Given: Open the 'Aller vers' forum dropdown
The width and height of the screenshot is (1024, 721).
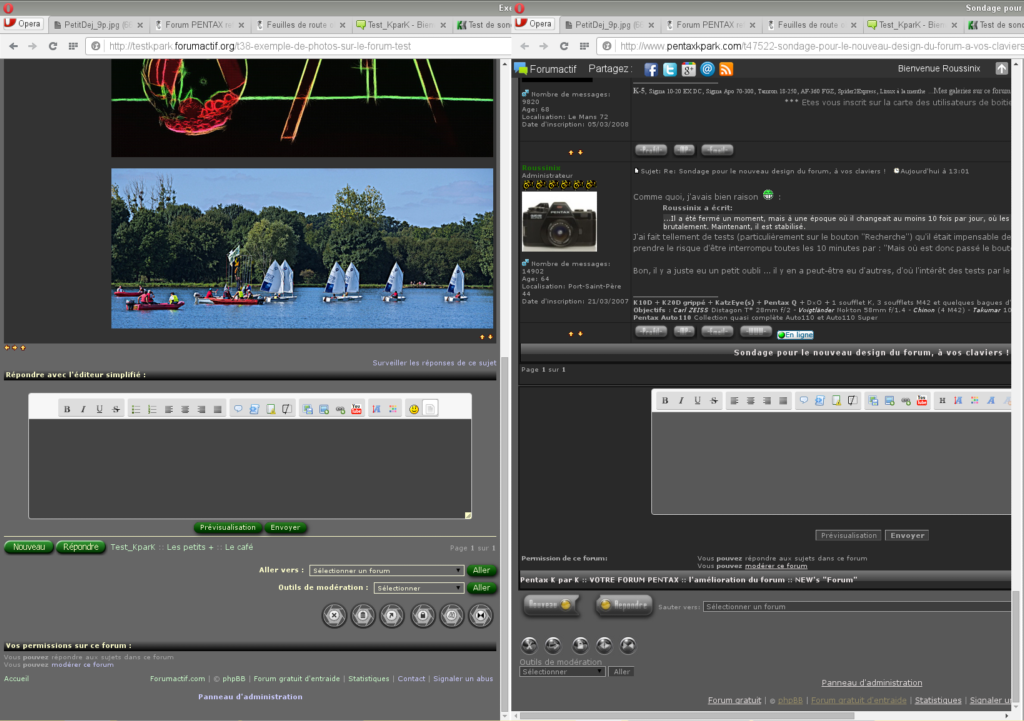Looking at the screenshot, I should 386,571.
